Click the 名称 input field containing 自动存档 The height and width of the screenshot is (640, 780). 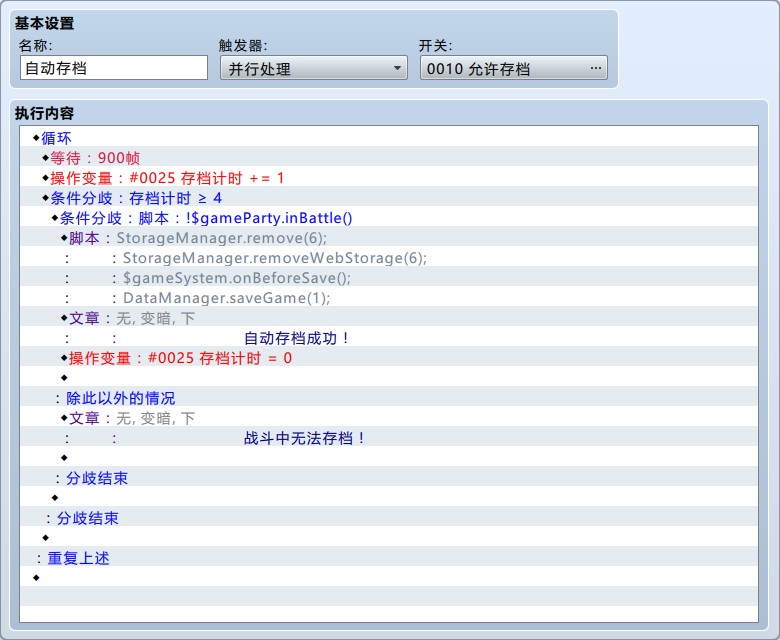pos(113,68)
